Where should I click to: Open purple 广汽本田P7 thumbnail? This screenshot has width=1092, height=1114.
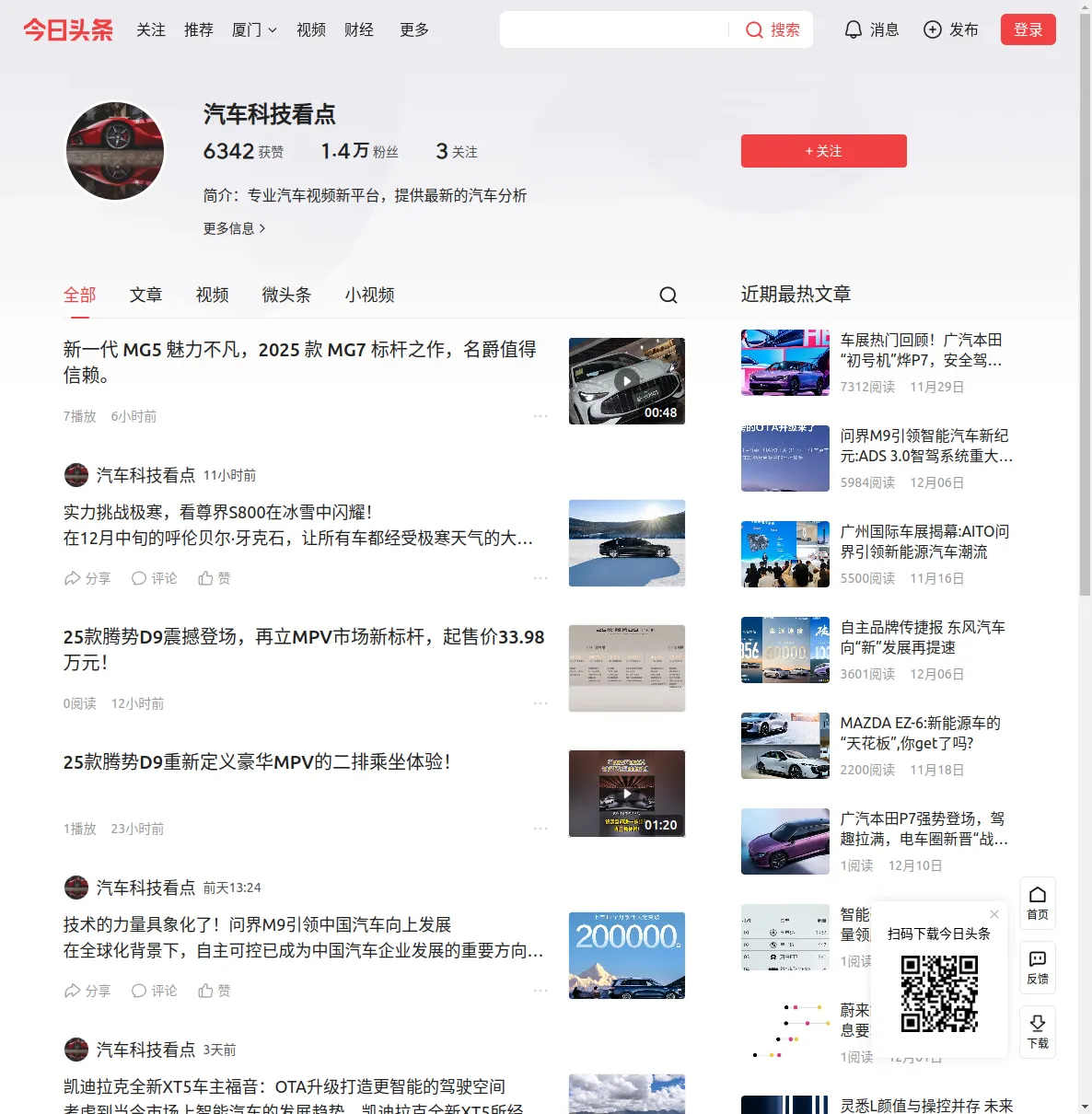pos(785,841)
